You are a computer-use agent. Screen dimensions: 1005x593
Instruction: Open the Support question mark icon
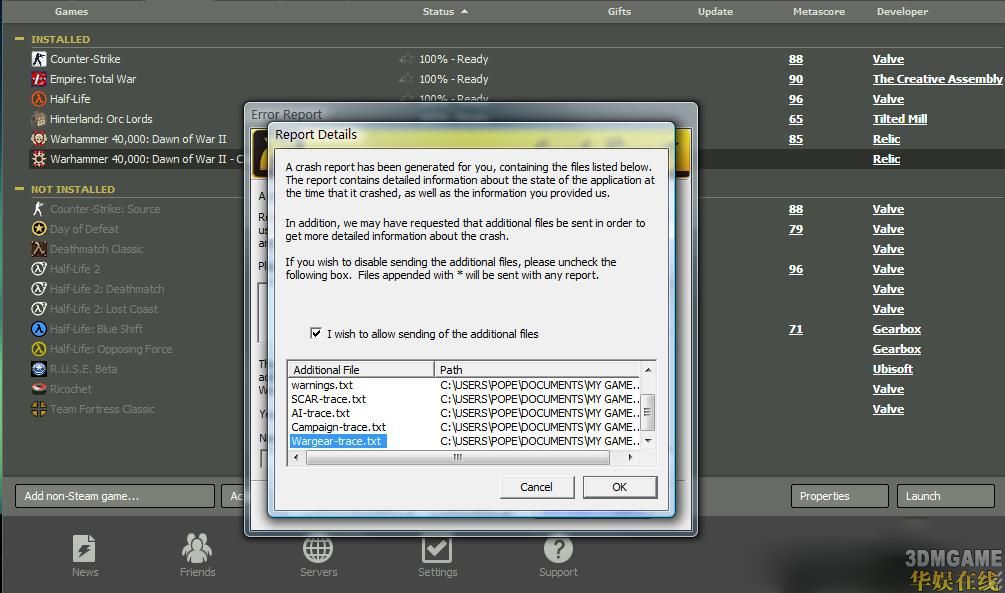(x=558, y=549)
